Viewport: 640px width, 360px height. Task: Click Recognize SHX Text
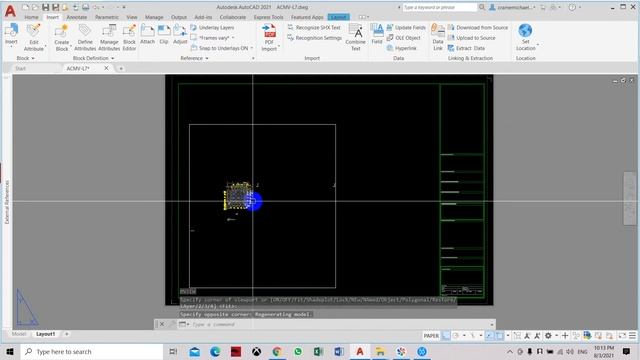coord(314,27)
